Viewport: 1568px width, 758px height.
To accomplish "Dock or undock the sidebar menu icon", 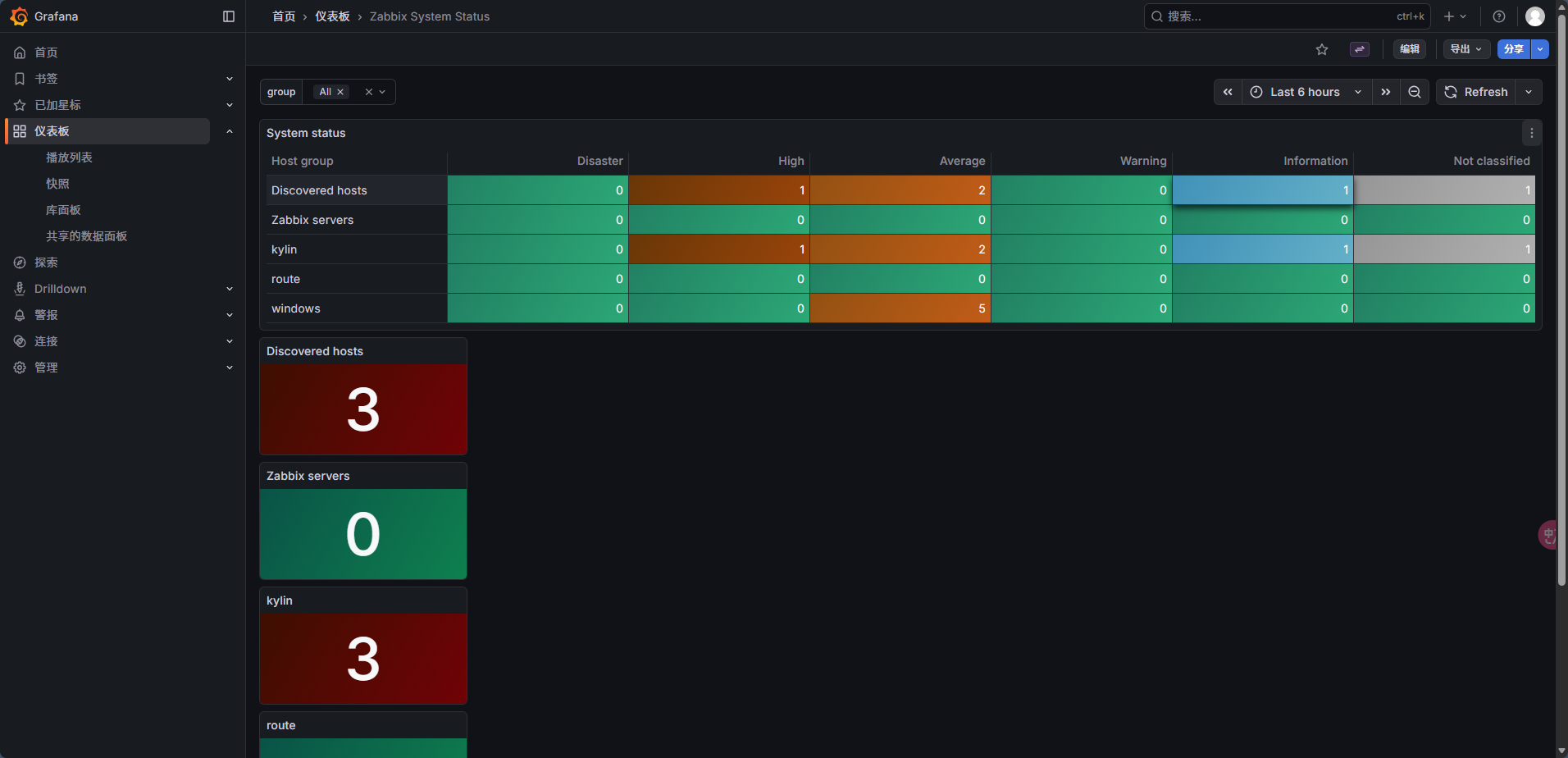I will [229, 16].
